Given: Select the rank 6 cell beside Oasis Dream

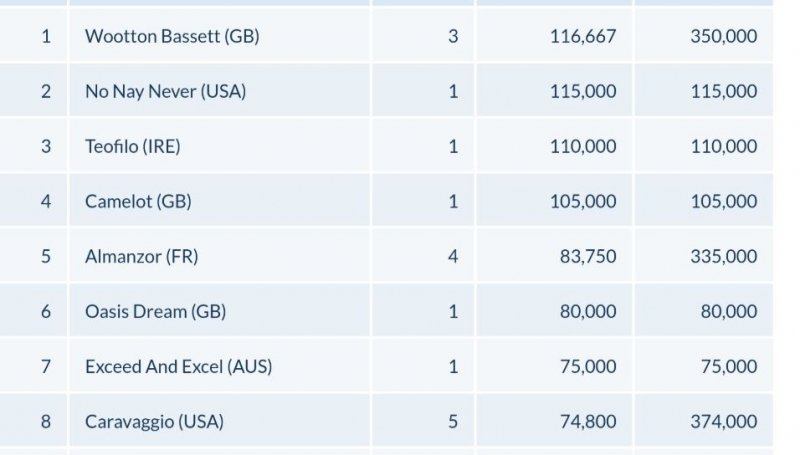Looking at the screenshot, I should coord(46,312).
